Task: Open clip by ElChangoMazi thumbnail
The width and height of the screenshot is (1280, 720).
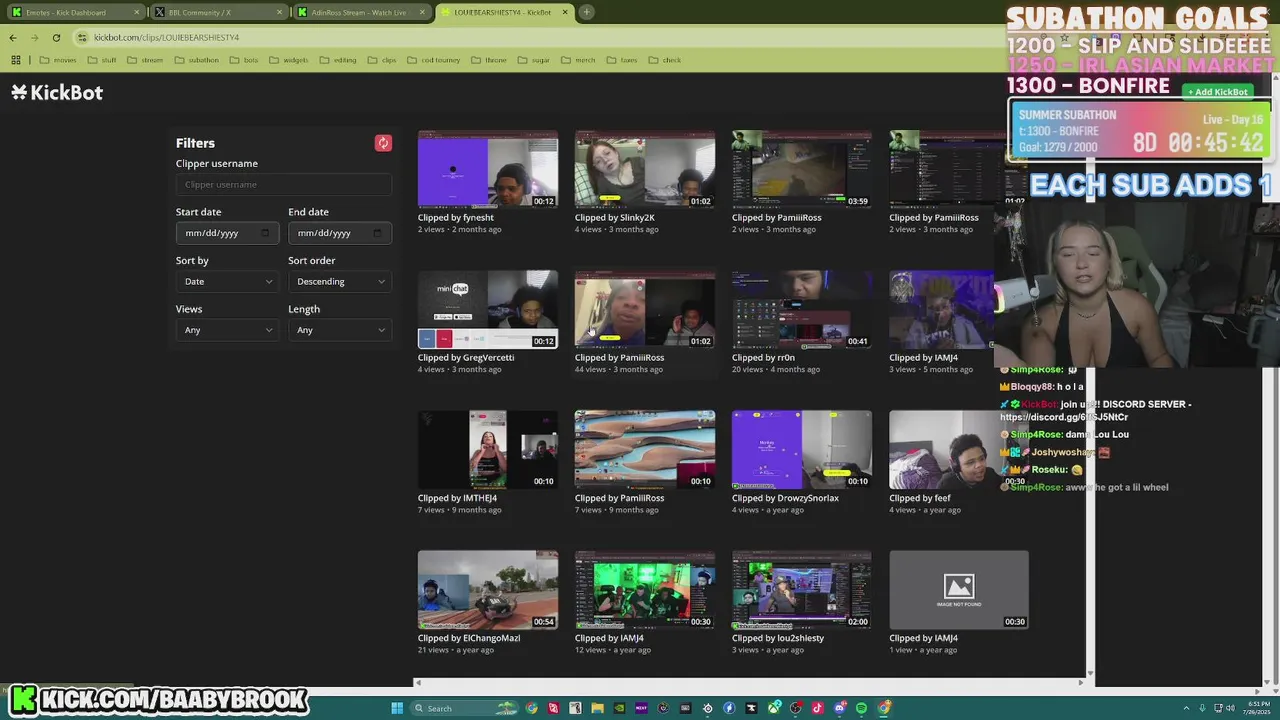Action: pos(488,589)
